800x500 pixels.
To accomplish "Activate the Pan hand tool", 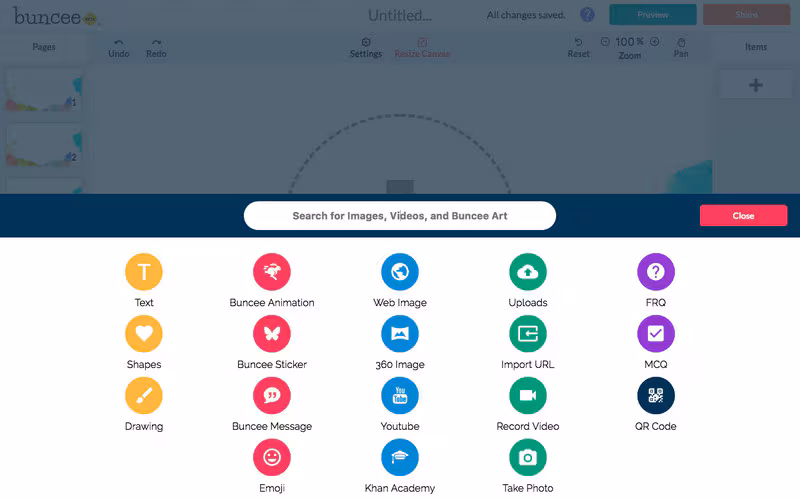I will click(x=681, y=48).
